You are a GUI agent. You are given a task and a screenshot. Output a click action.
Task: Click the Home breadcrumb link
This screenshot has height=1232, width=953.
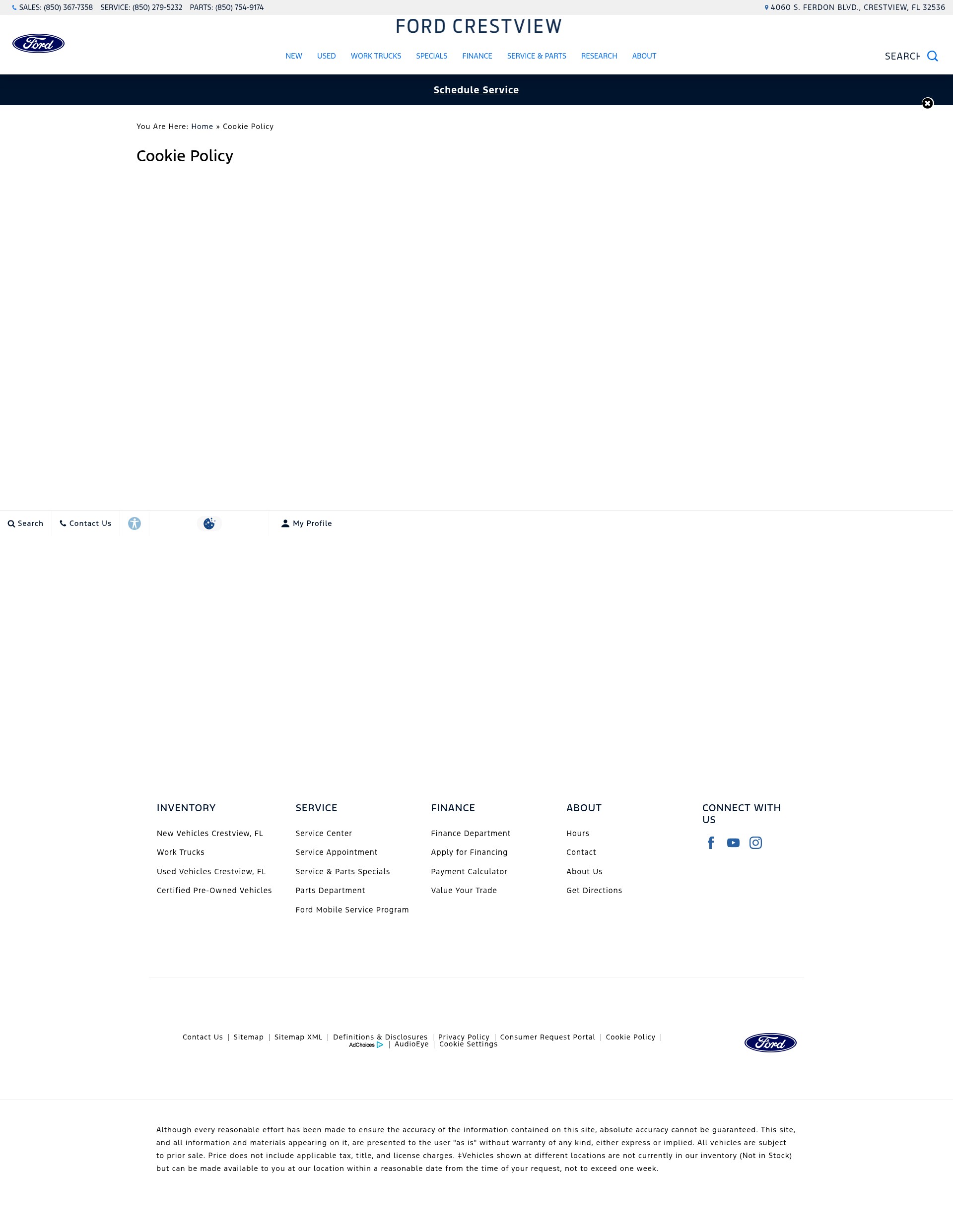click(x=202, y=127)
